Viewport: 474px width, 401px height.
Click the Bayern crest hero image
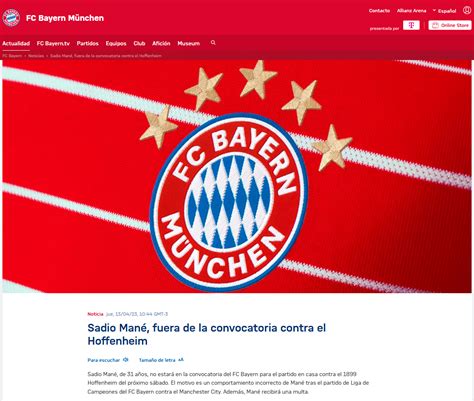point(237,176)
